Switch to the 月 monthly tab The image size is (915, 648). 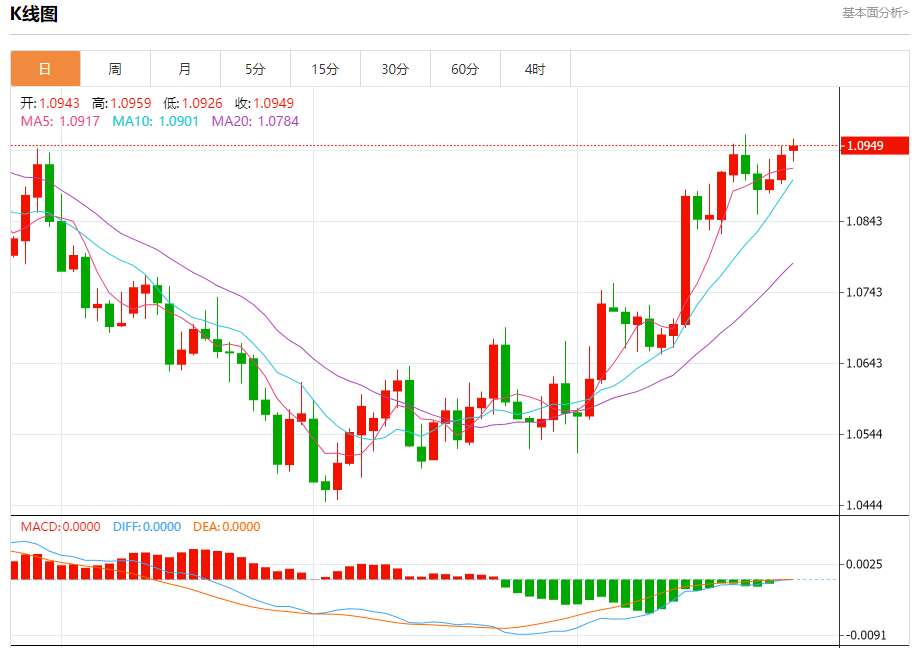[x=186, y=69]
